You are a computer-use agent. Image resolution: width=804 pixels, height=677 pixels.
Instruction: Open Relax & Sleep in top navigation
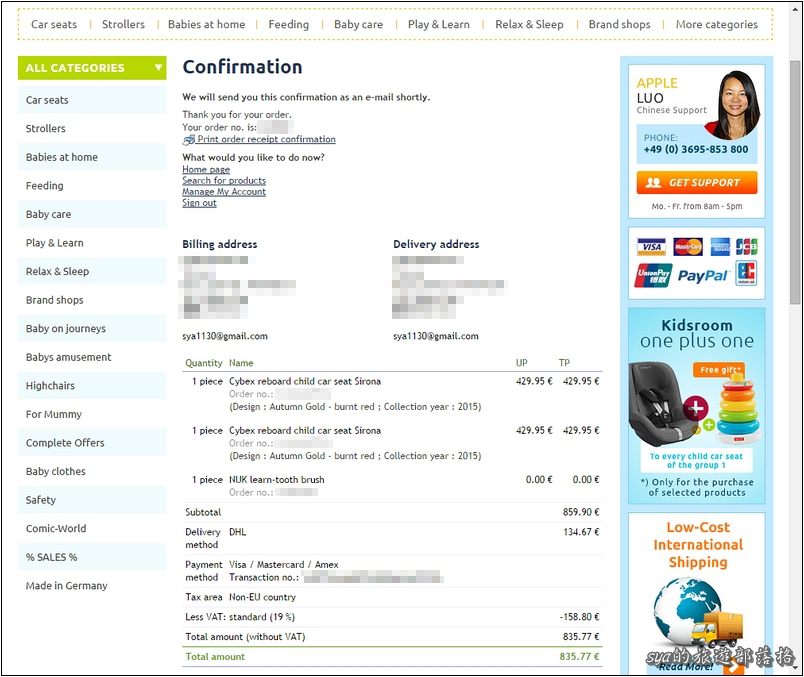(529, 24)
